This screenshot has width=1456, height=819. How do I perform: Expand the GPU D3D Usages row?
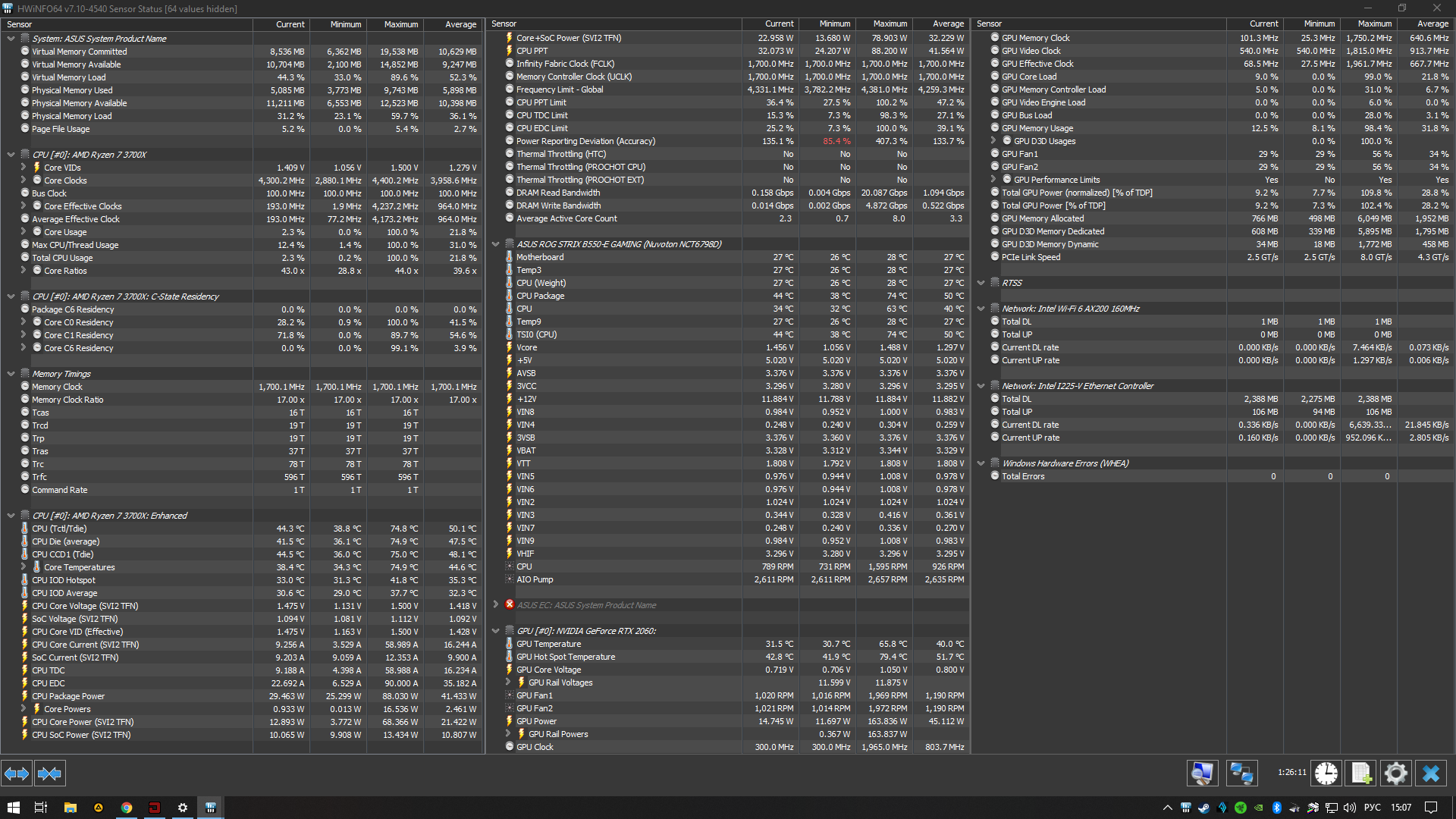[x=993, y=141]
